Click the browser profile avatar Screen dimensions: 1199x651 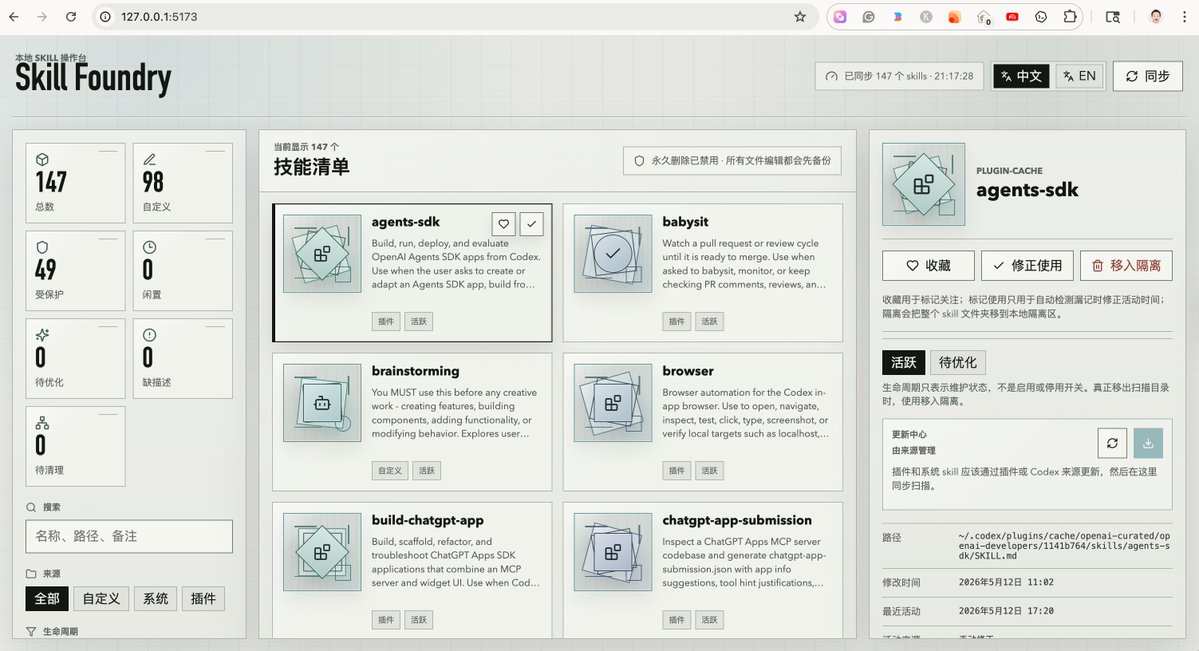[x=1155, y=17]
